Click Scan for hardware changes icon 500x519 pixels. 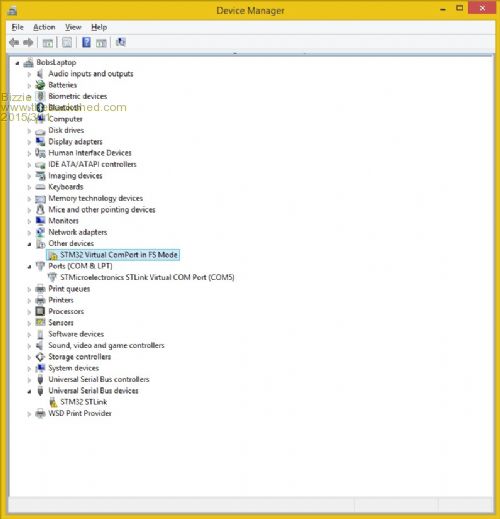click(x=121, y=42)
